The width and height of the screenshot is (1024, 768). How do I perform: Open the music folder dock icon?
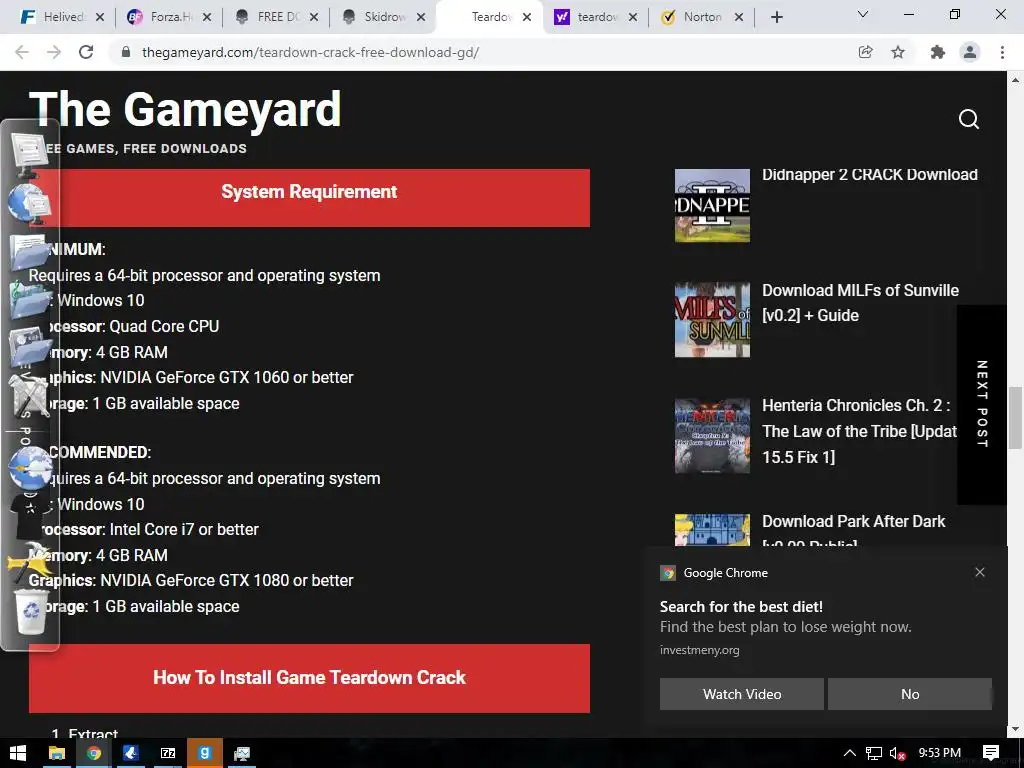click(29, 299)
